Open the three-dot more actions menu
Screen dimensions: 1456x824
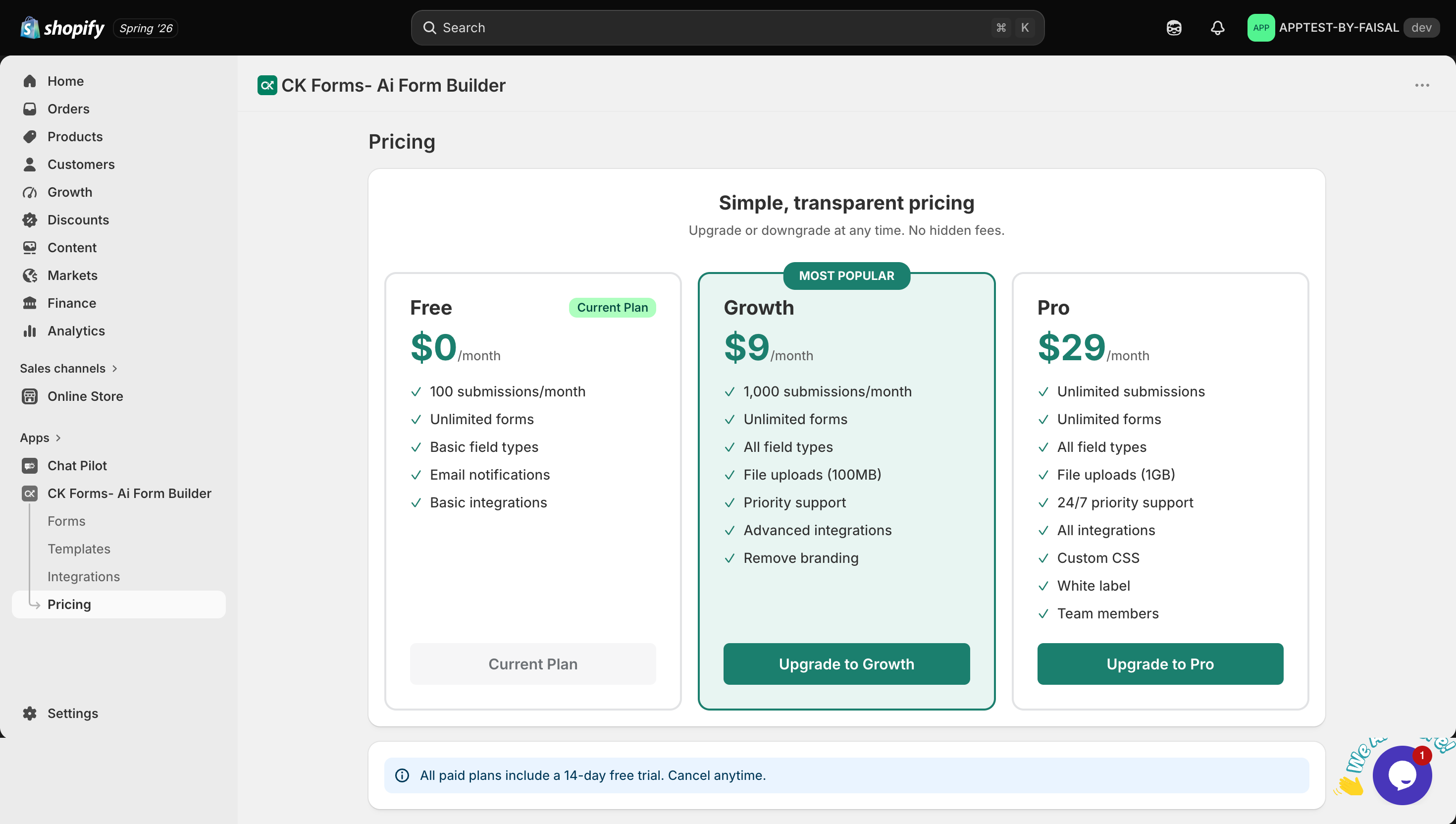(x=1422, y=85)
